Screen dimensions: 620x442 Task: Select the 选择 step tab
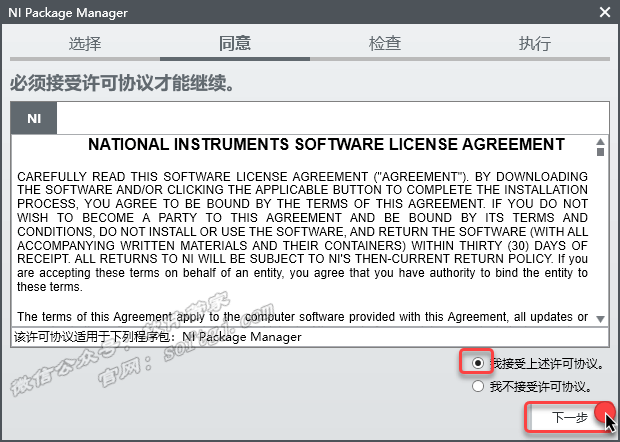pos(85,43)
